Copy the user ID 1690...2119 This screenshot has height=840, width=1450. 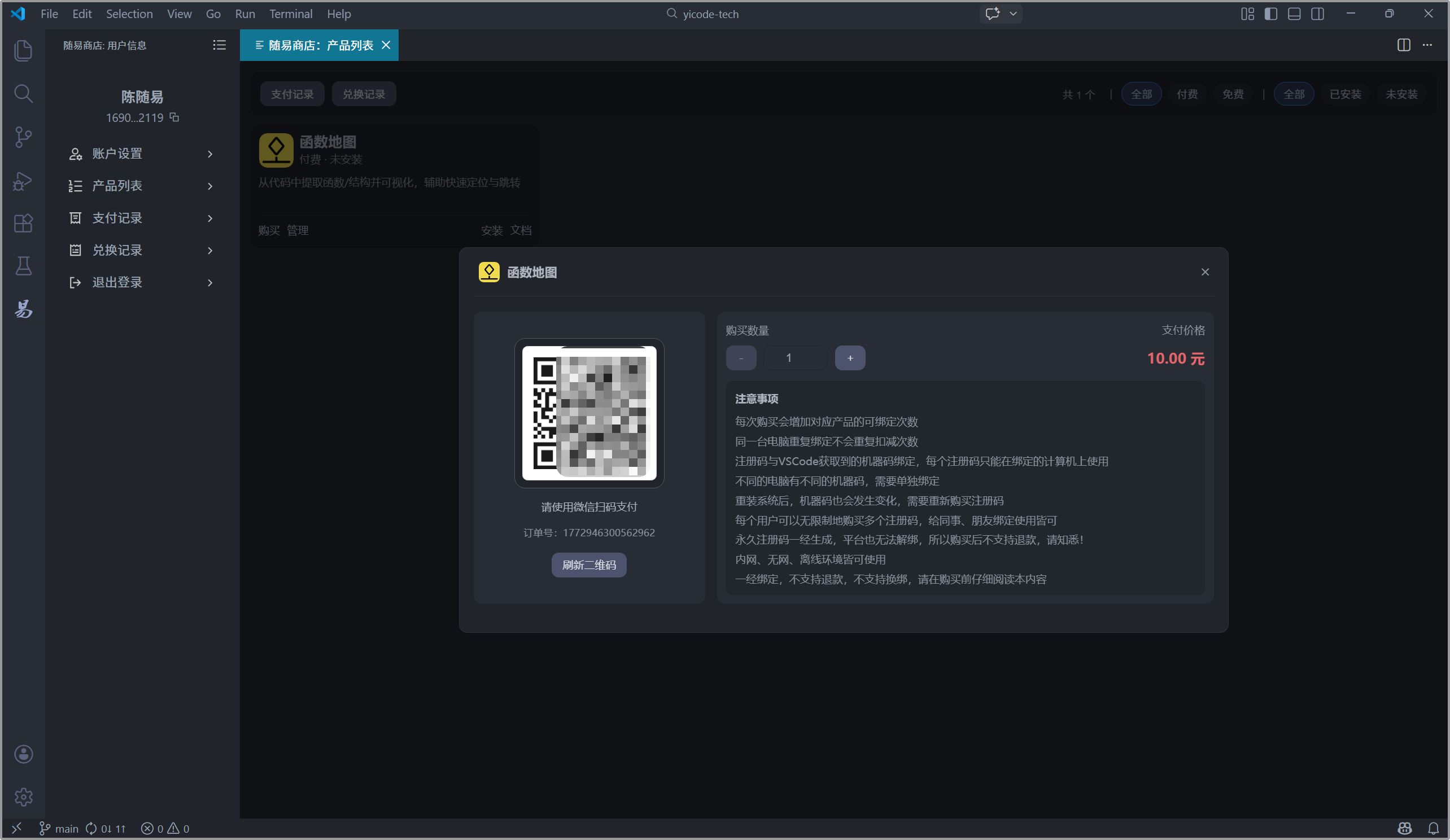click(x=174, y=117)
